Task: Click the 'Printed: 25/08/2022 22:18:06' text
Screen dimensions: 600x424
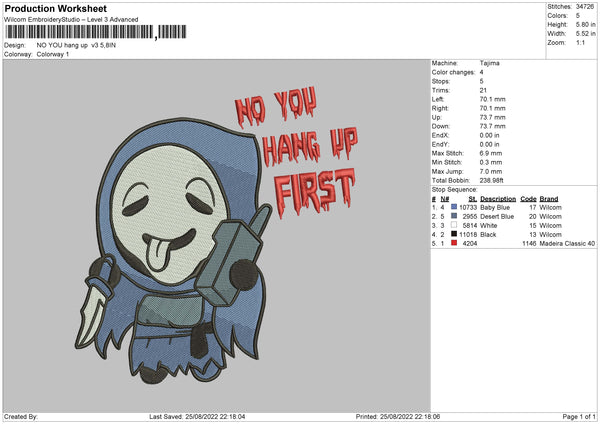Action: (398, 416)
